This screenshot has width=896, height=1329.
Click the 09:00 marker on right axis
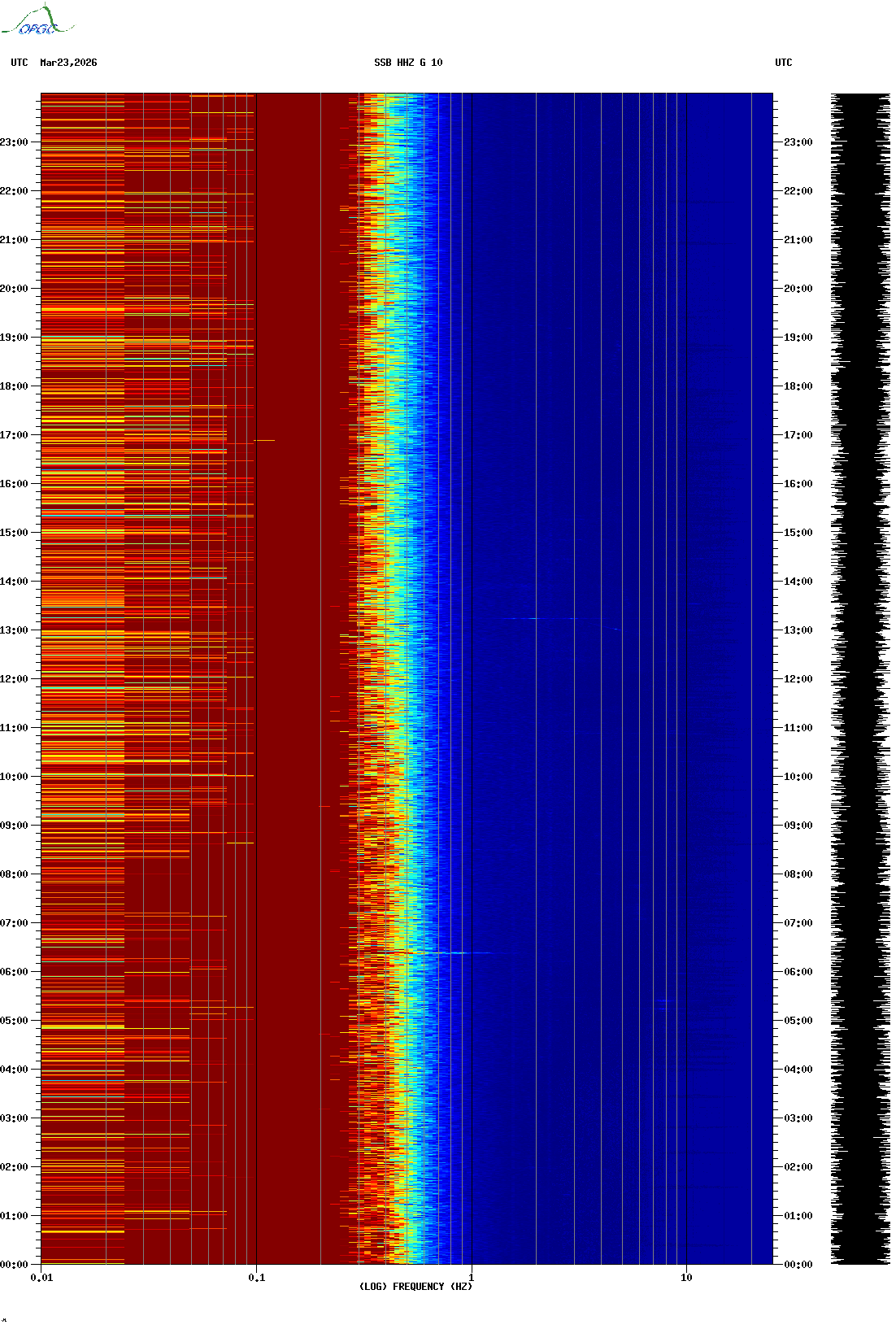pyautogui.click(x=798, y=826)
